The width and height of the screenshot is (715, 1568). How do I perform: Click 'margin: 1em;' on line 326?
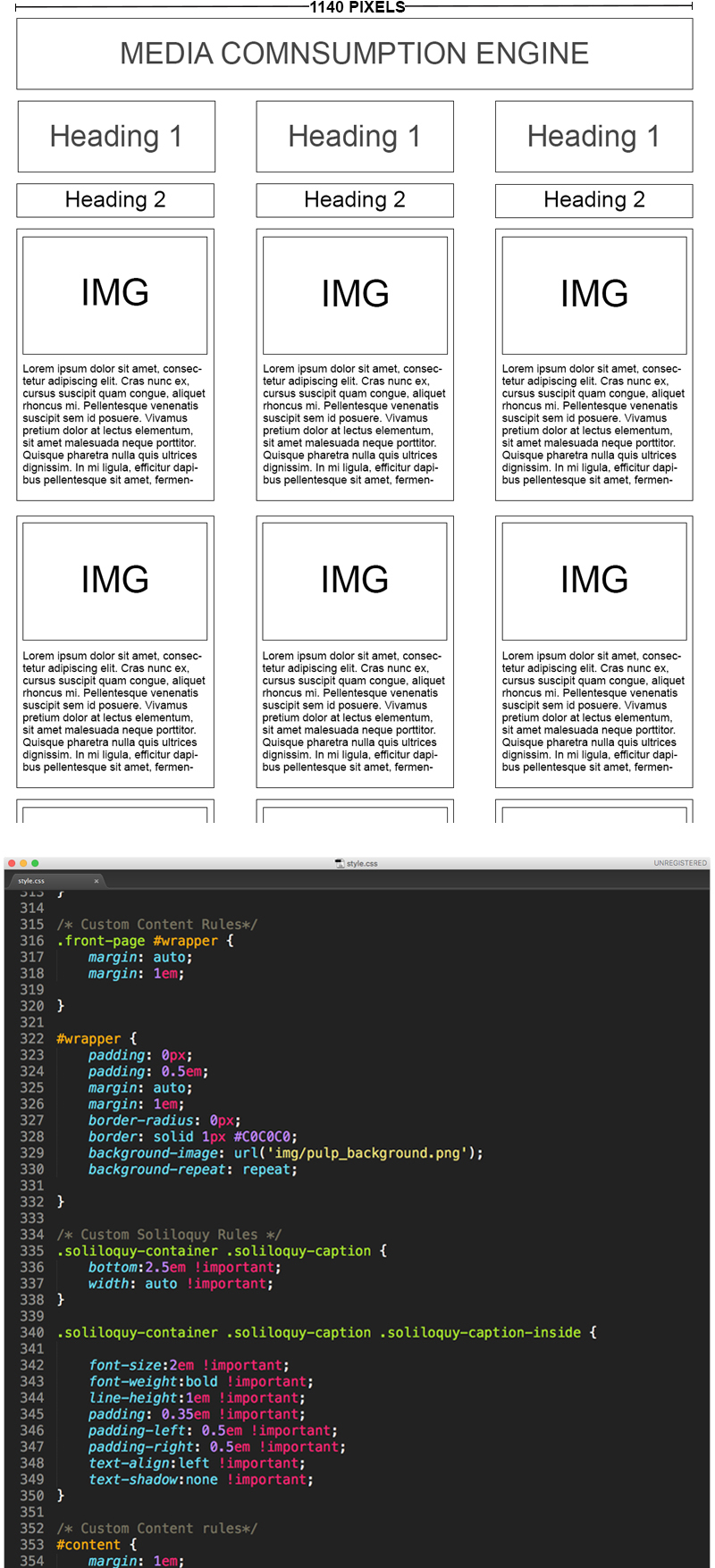click(x=136, y=1103)
